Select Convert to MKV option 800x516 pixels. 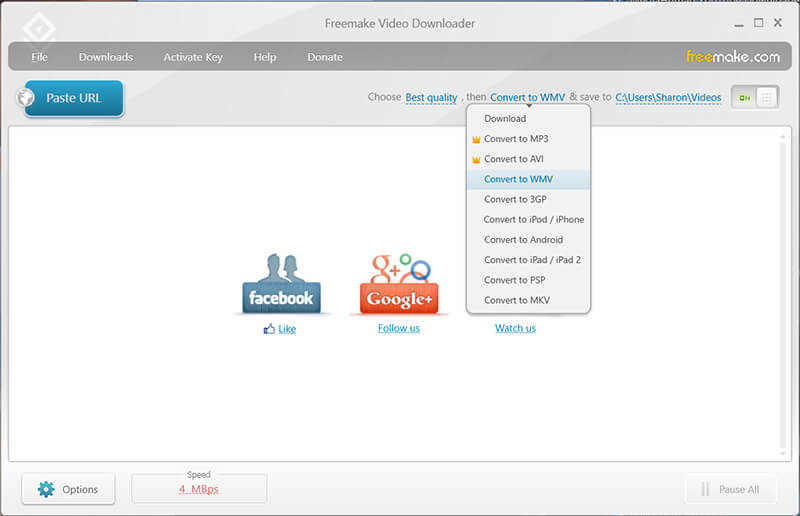[x=528, y=300]
